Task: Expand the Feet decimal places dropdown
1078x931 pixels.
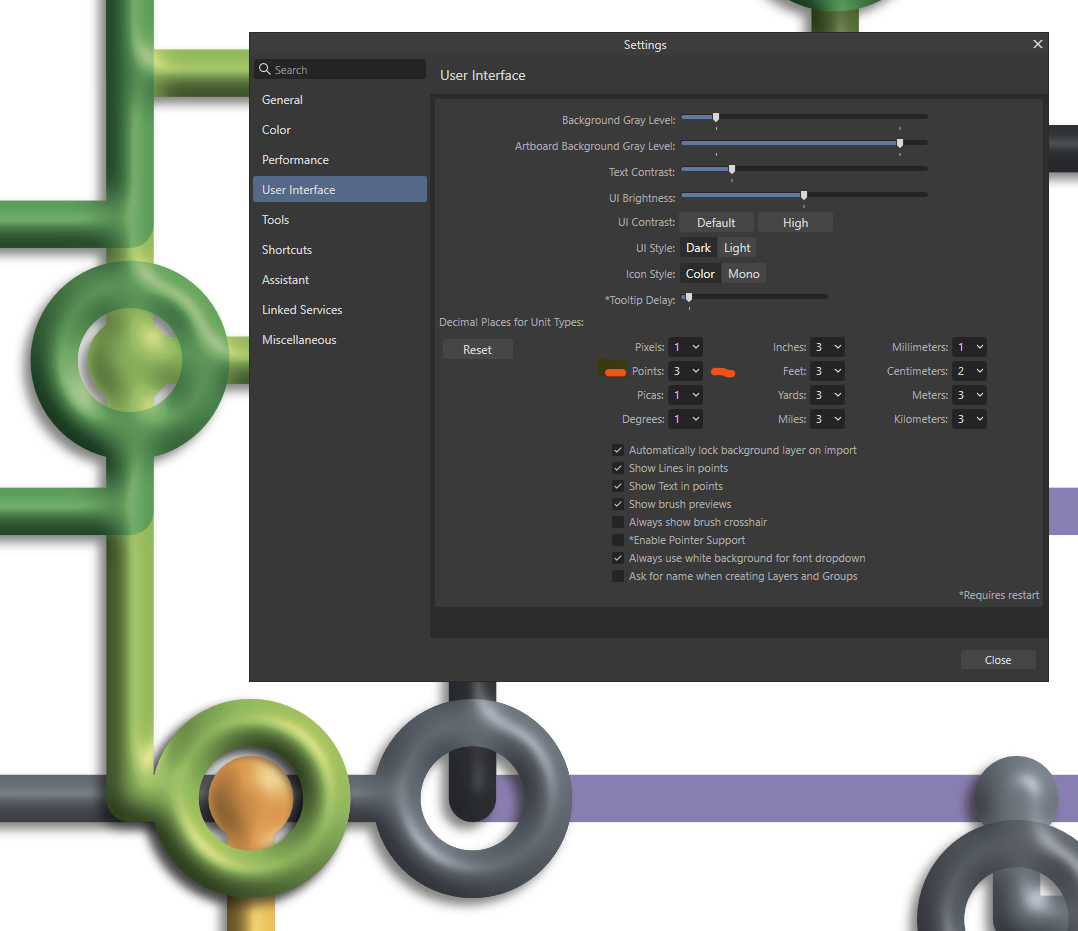Action: (x=827, y=371)
